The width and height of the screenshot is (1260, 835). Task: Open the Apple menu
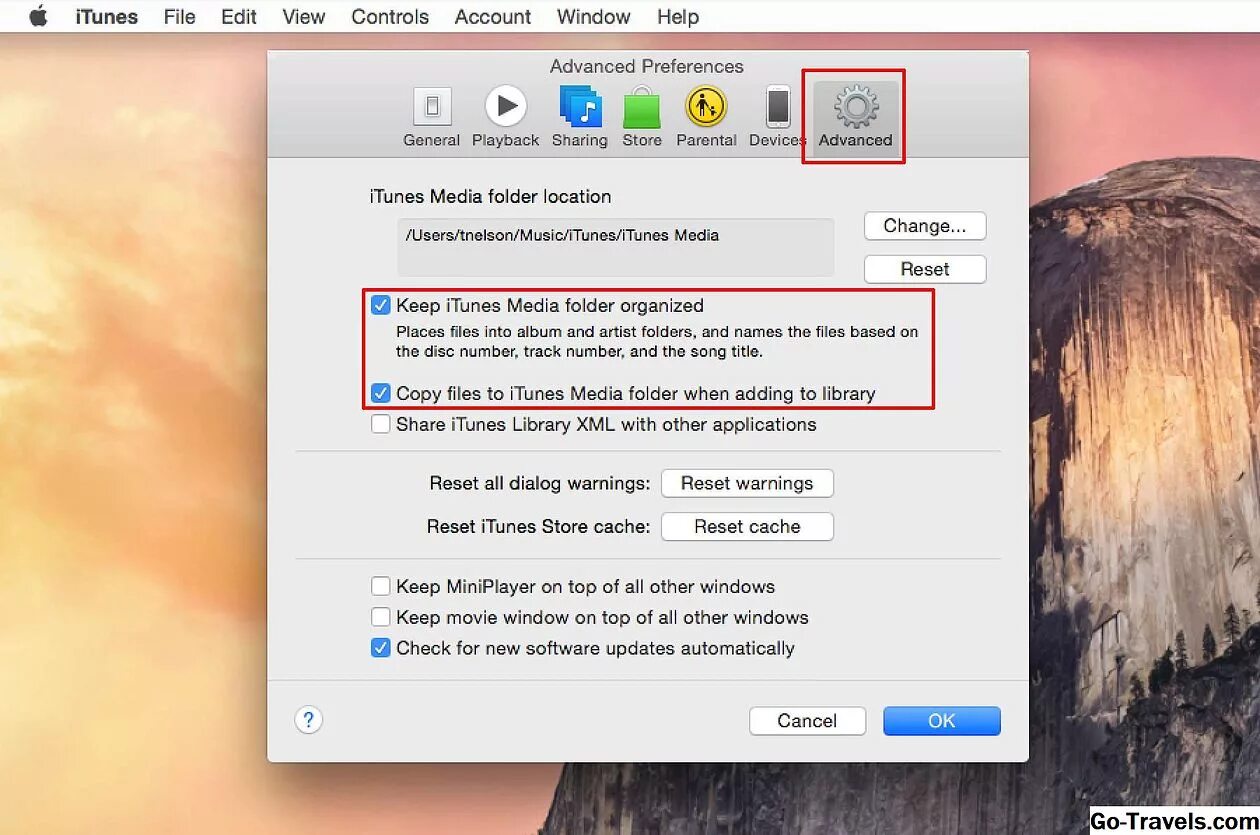[38, 17]
